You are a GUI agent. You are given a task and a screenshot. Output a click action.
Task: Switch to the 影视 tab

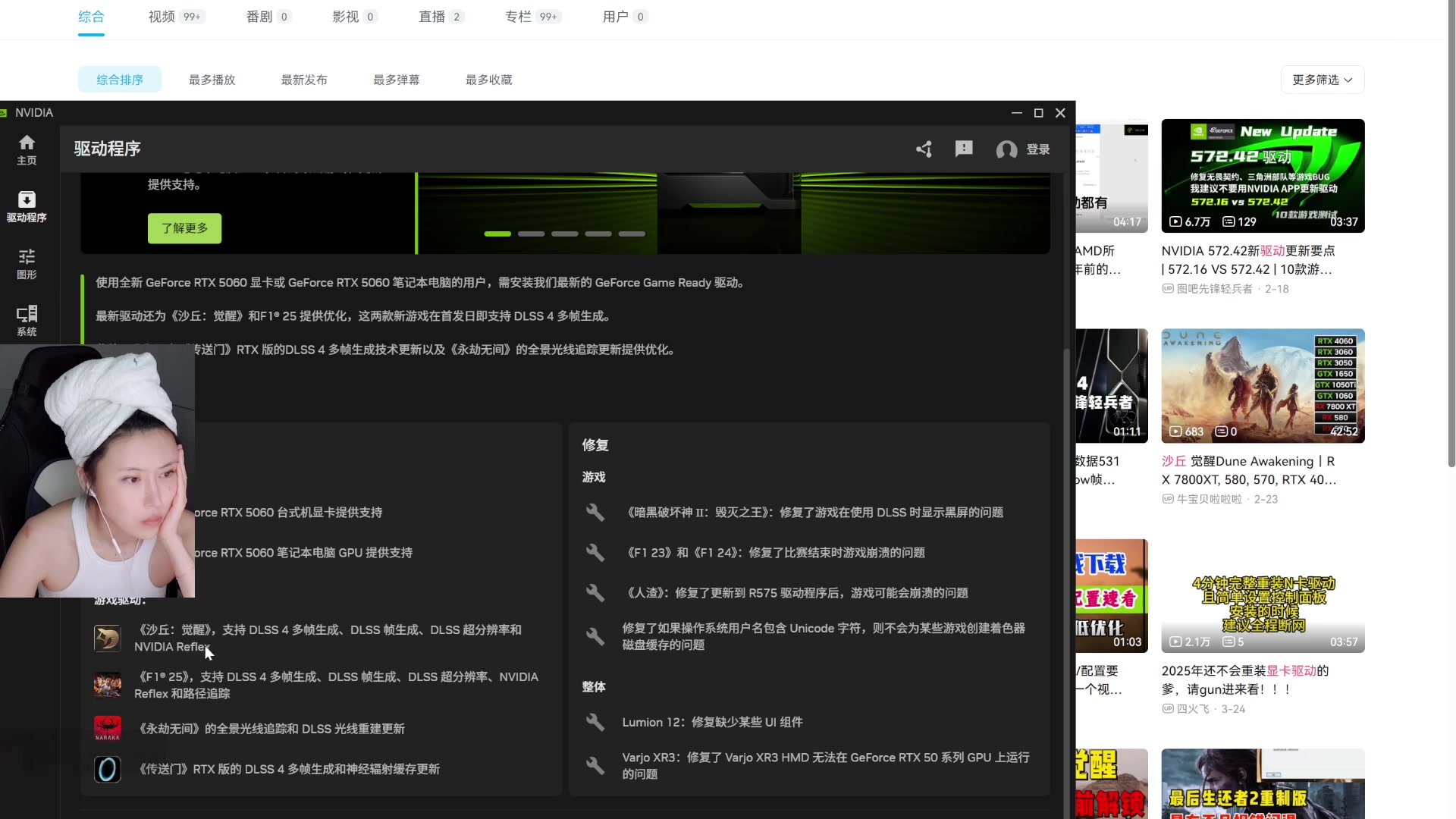click(354, 17)
